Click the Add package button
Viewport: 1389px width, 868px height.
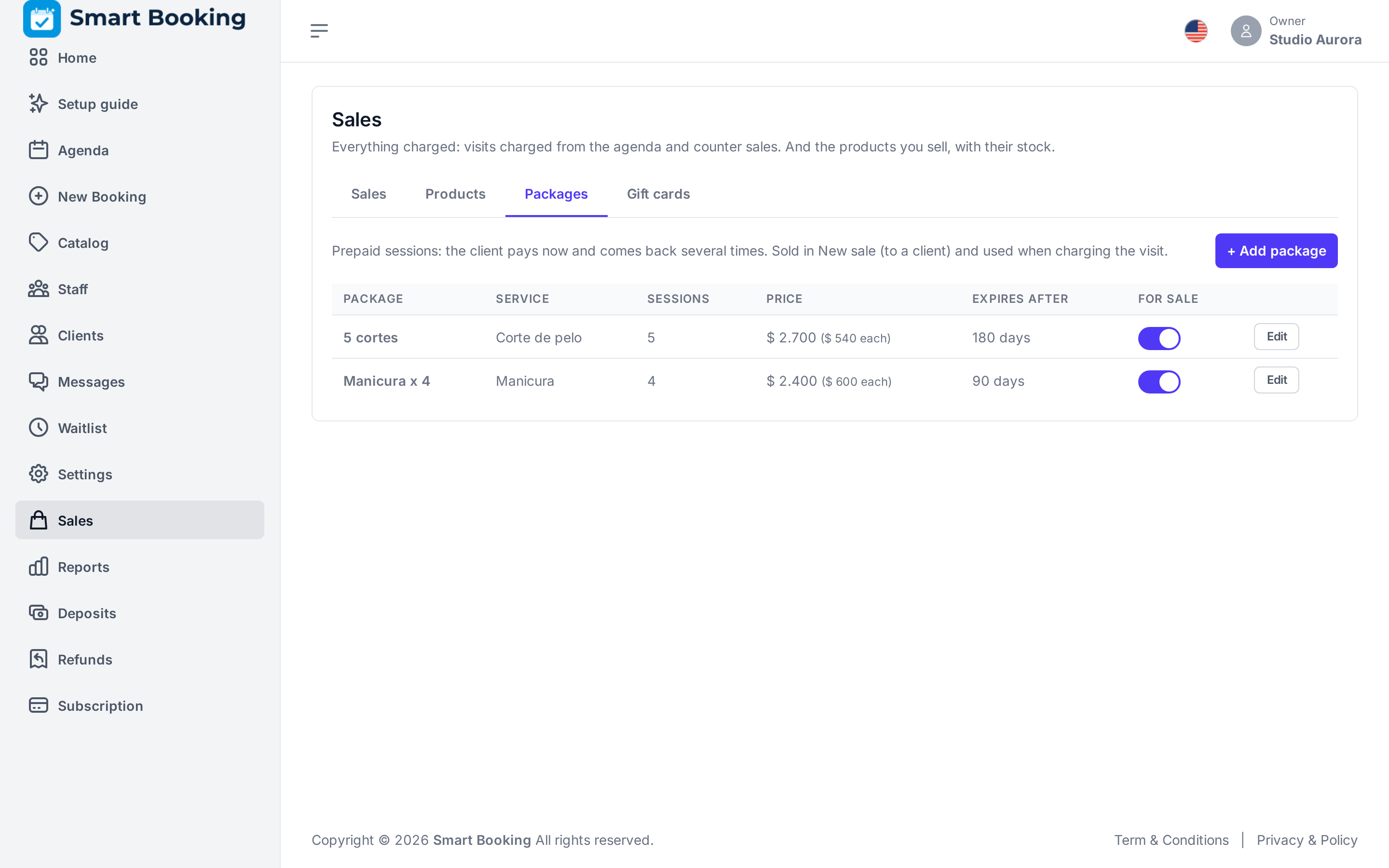1276,251
